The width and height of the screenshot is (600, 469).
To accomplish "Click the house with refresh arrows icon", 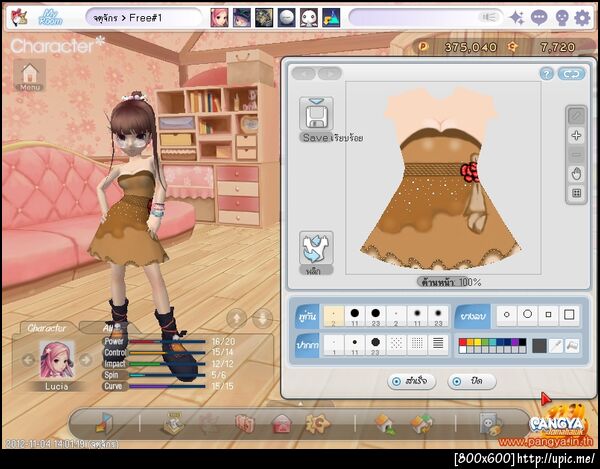I will (x=422, y=424).
